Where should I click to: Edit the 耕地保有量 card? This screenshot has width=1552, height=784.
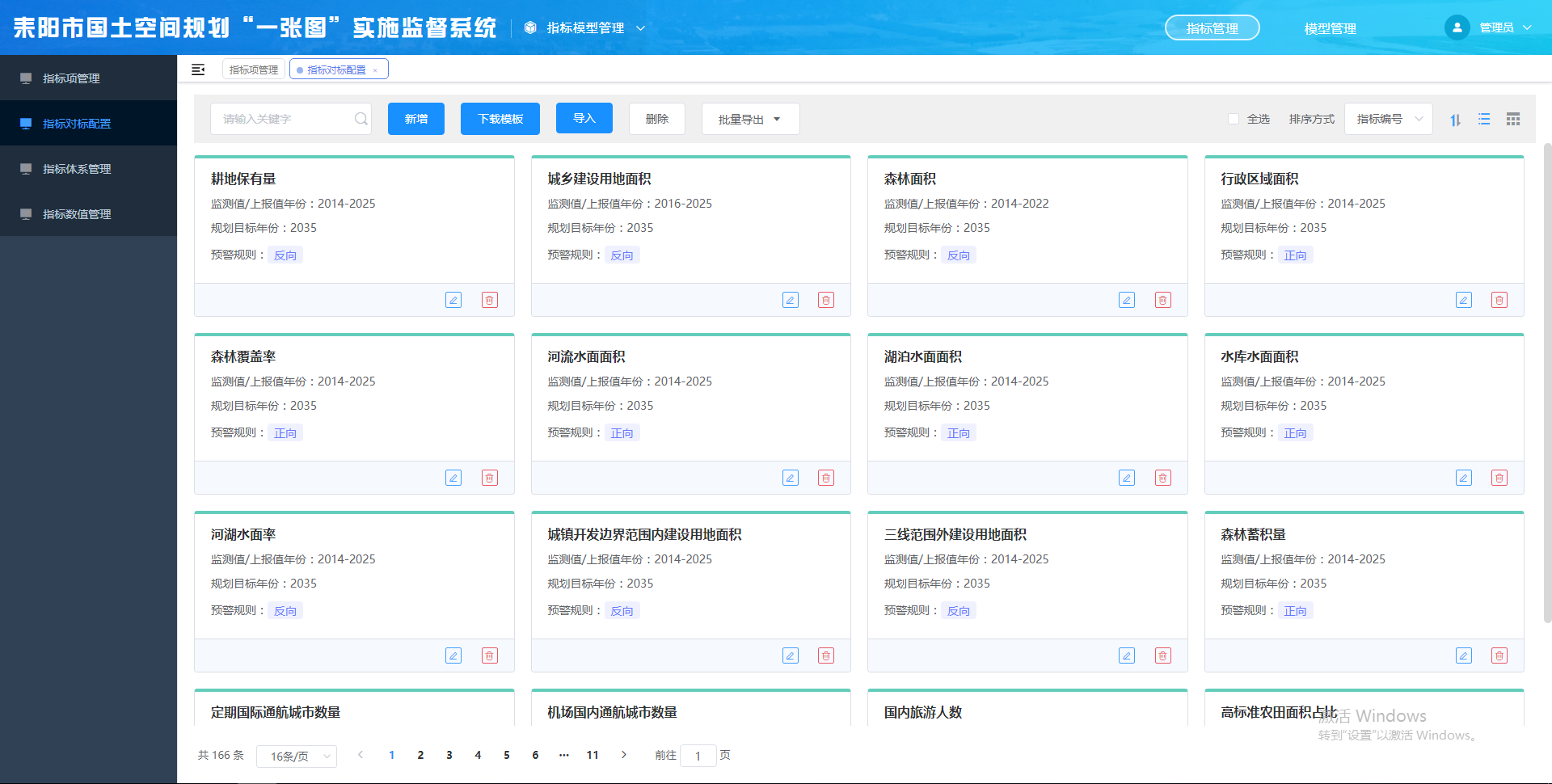pos(453,300)
